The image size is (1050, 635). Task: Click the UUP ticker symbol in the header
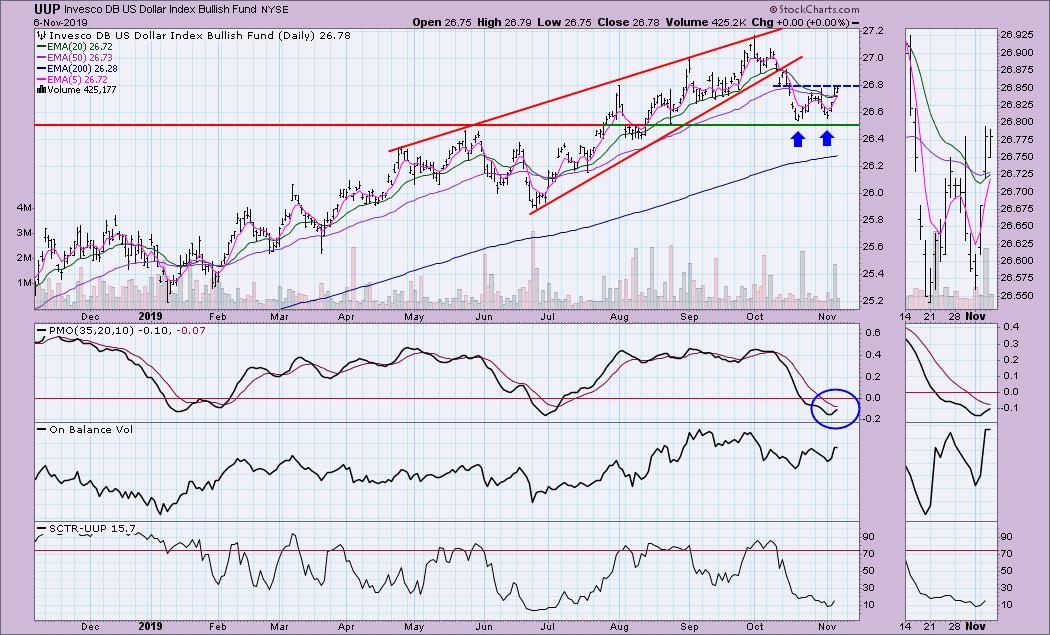[x=47, y=10]
